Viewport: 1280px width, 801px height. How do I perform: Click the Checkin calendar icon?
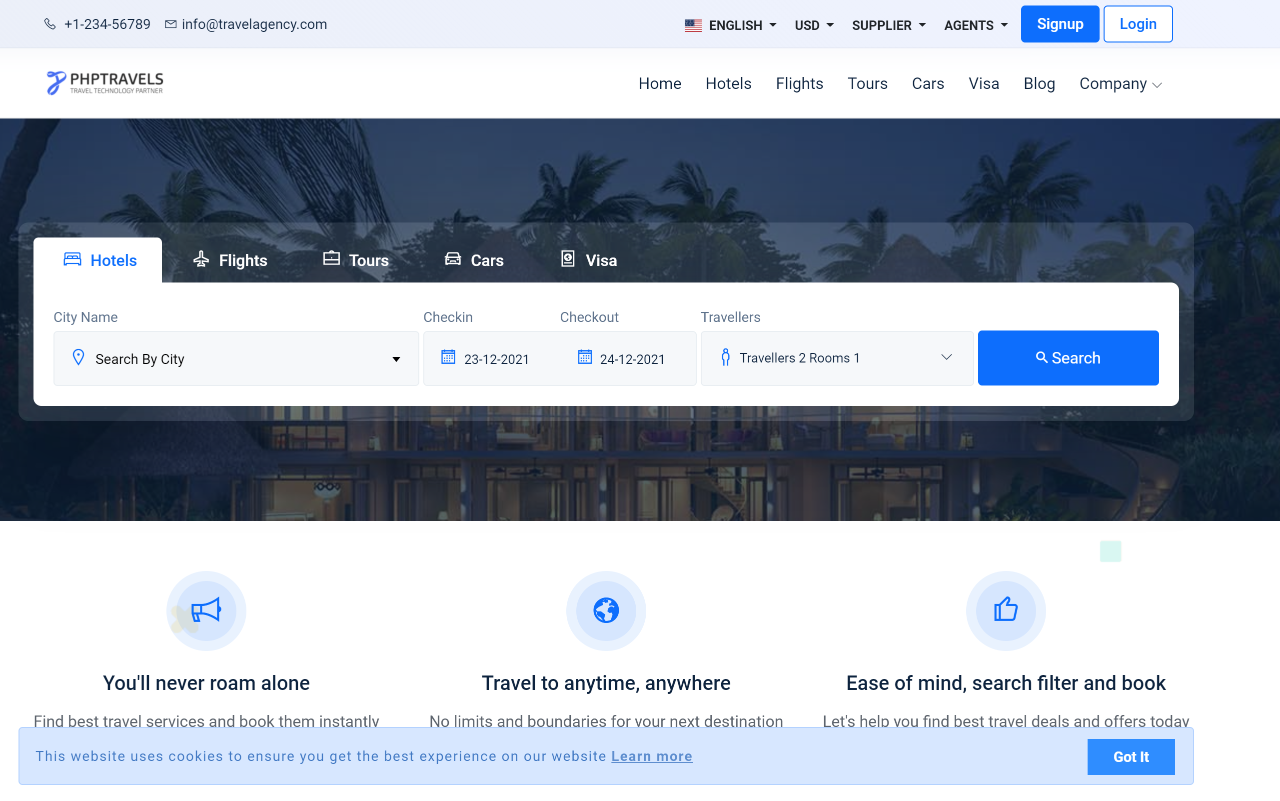[x=448, y=358]
